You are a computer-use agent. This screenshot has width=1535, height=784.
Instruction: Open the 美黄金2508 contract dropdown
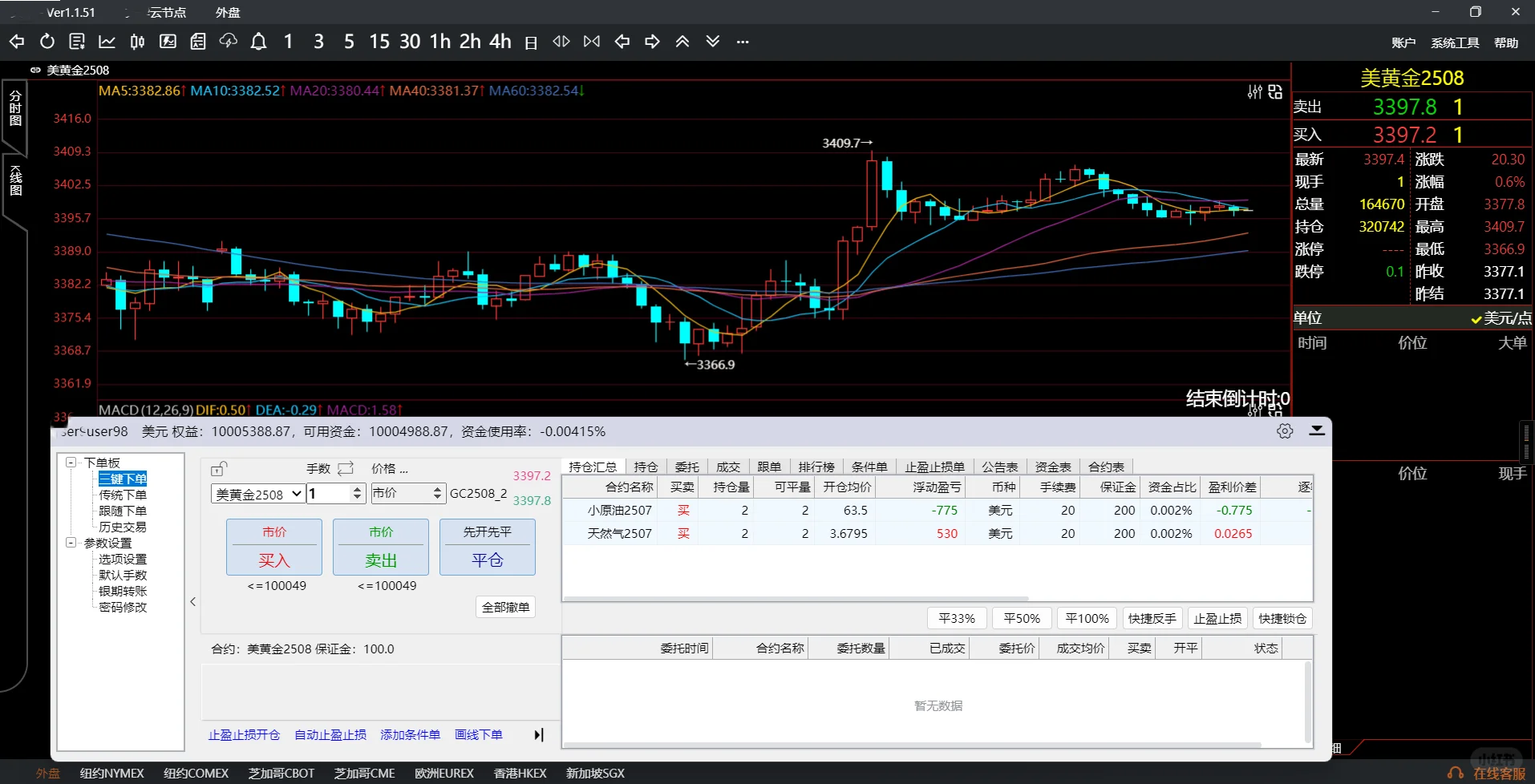257,494
